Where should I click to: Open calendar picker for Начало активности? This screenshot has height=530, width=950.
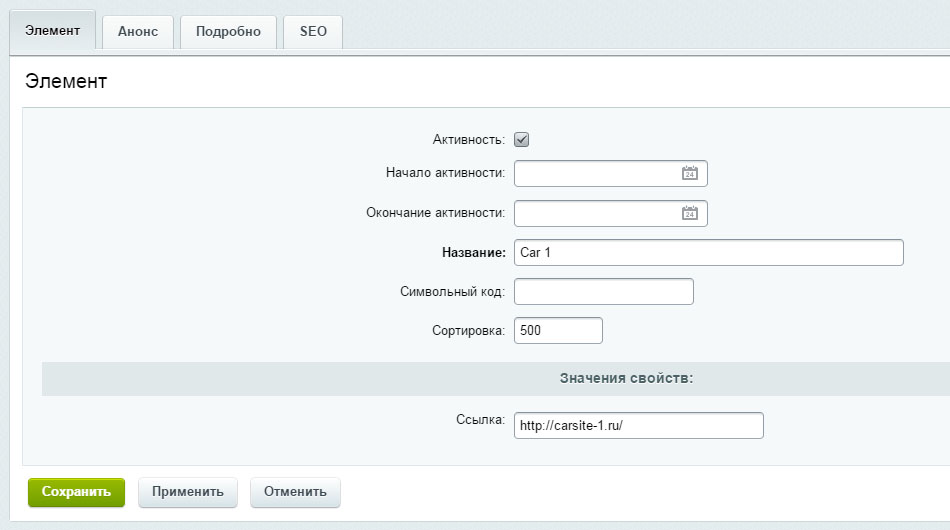click(689, 173)
